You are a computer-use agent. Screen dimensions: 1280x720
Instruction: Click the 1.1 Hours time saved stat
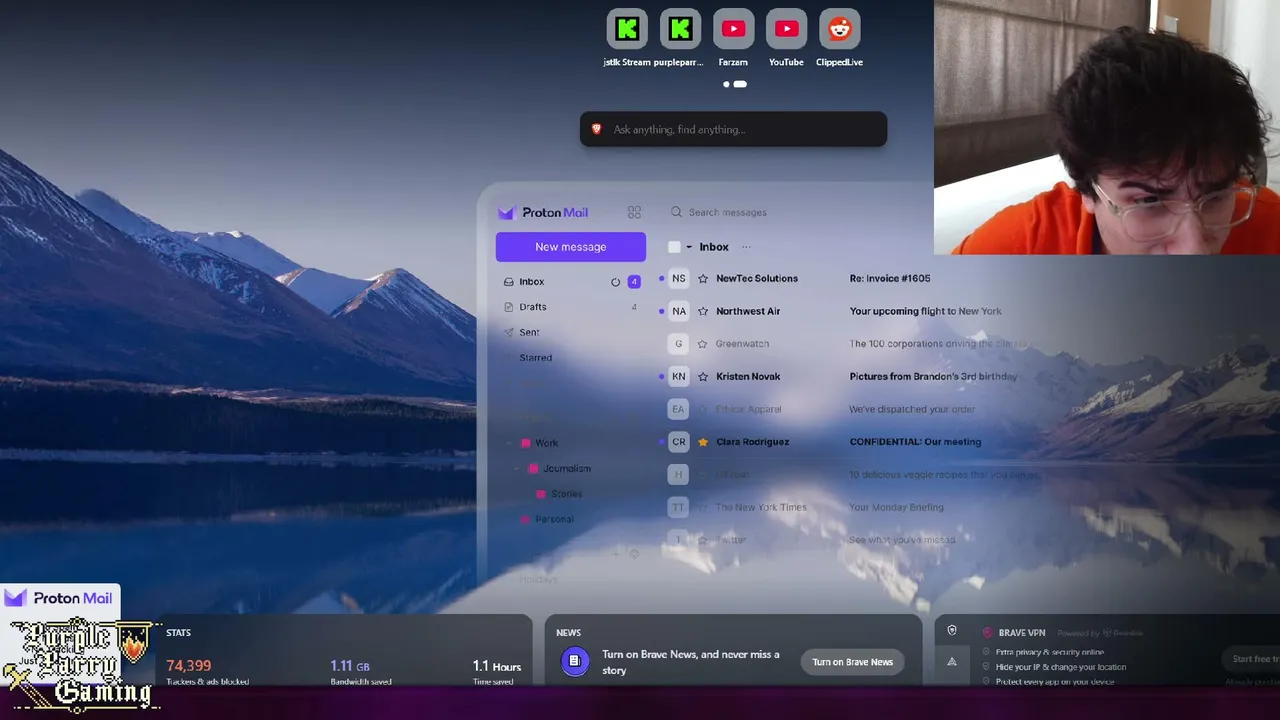pyautogui.click(x=497, y=666)
